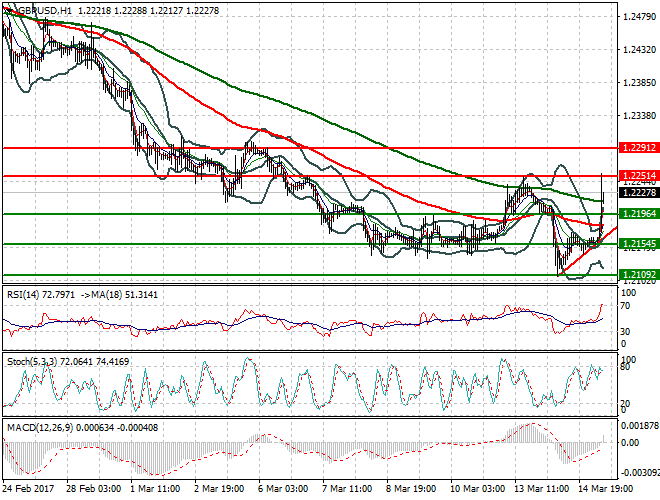This screenshot has height=500, width=660.
Task: Click the MACD(12,26,9) indicator label
Action: [x=37, y=428]
